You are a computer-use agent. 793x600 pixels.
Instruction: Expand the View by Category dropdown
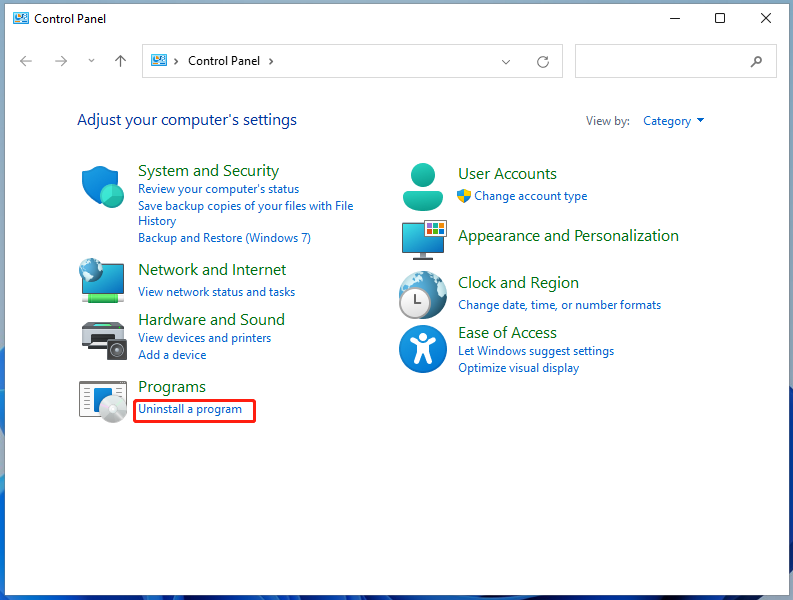[x=673, y=121]
